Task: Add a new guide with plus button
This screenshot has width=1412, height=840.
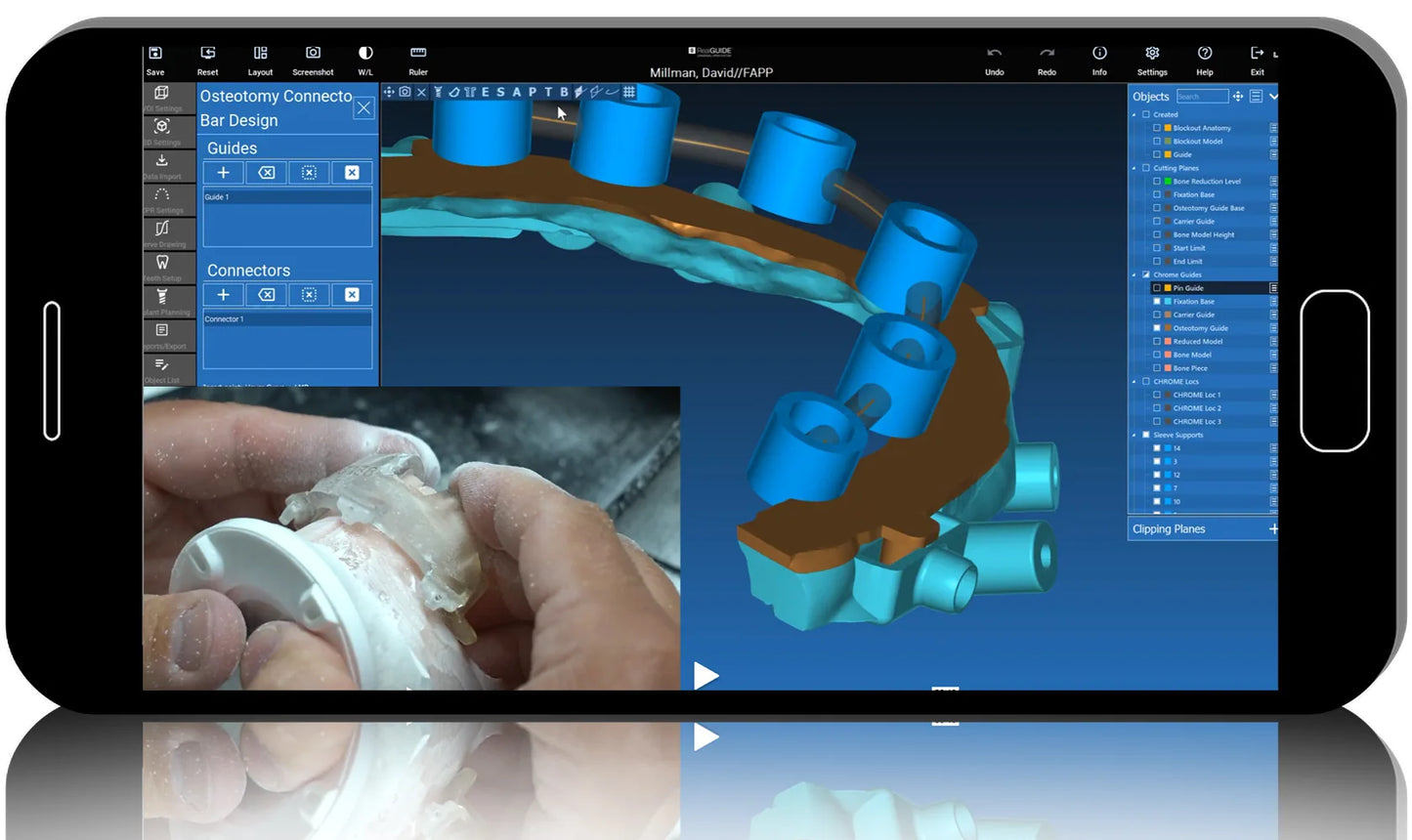Action: (x=223, y=173)
